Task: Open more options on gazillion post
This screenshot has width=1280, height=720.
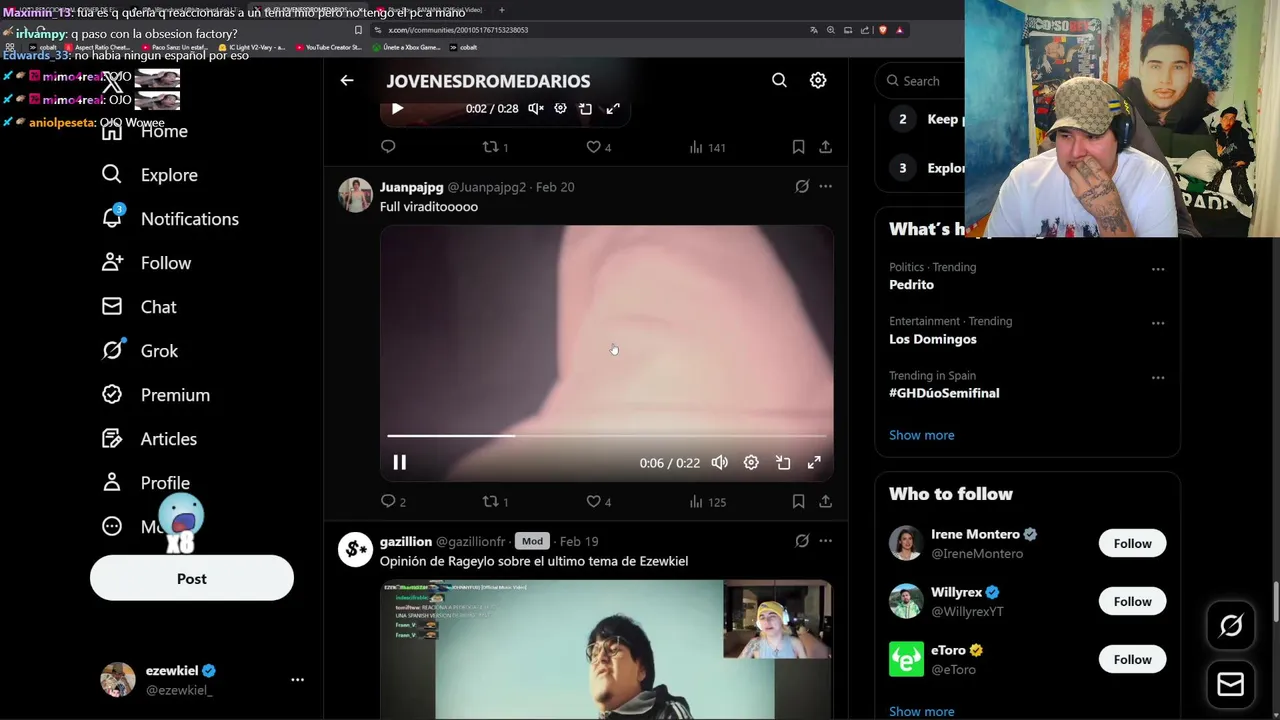Action: (825, 541)
